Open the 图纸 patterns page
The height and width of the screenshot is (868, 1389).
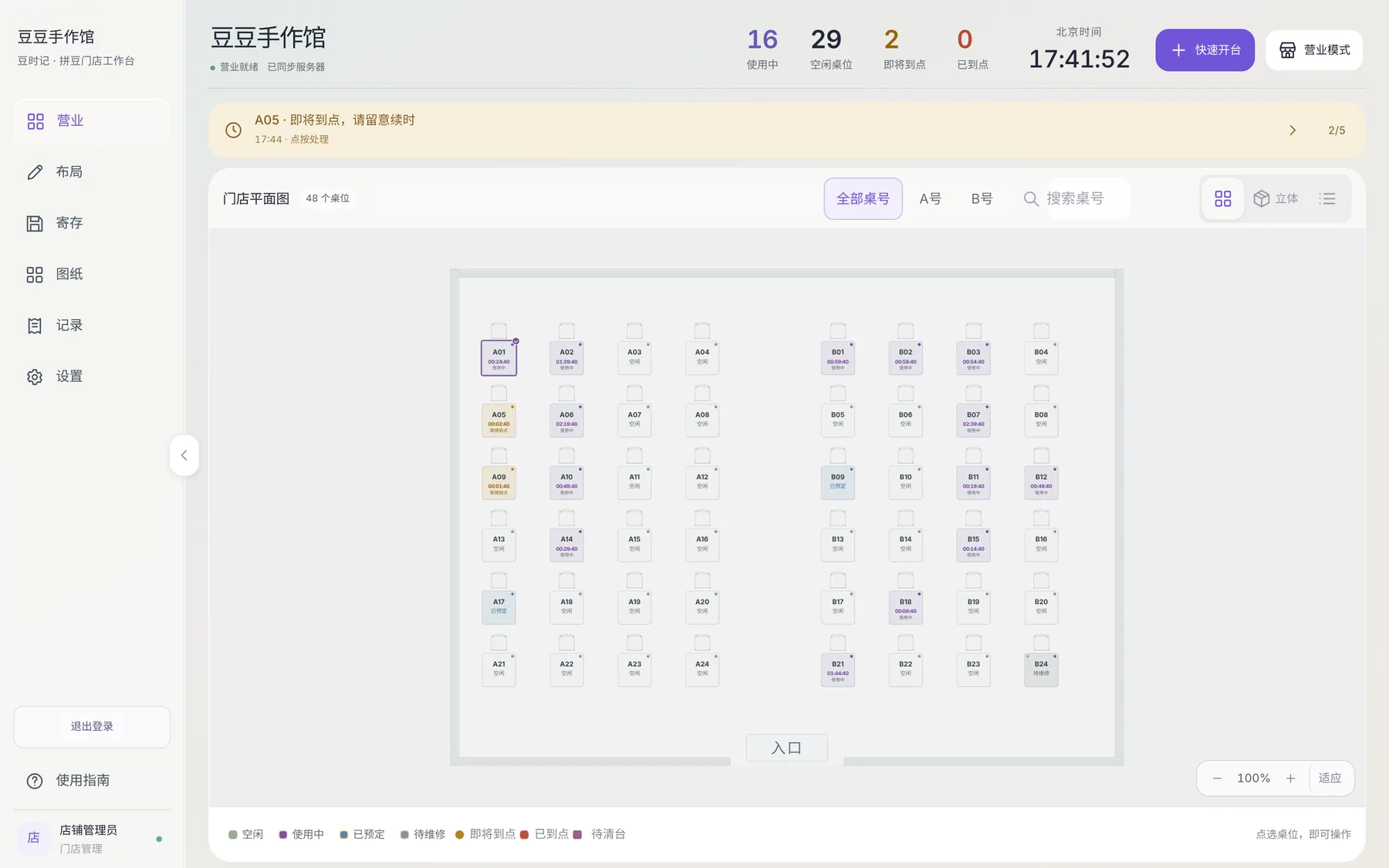(x=92, y=275)
